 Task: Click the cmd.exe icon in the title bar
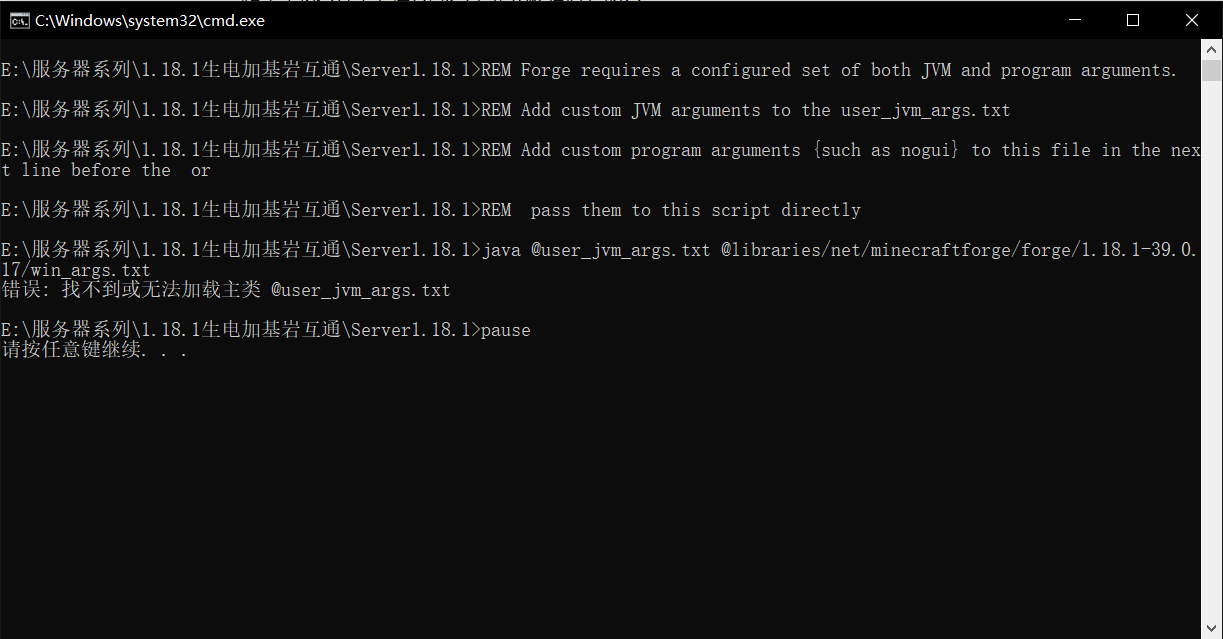19,20
